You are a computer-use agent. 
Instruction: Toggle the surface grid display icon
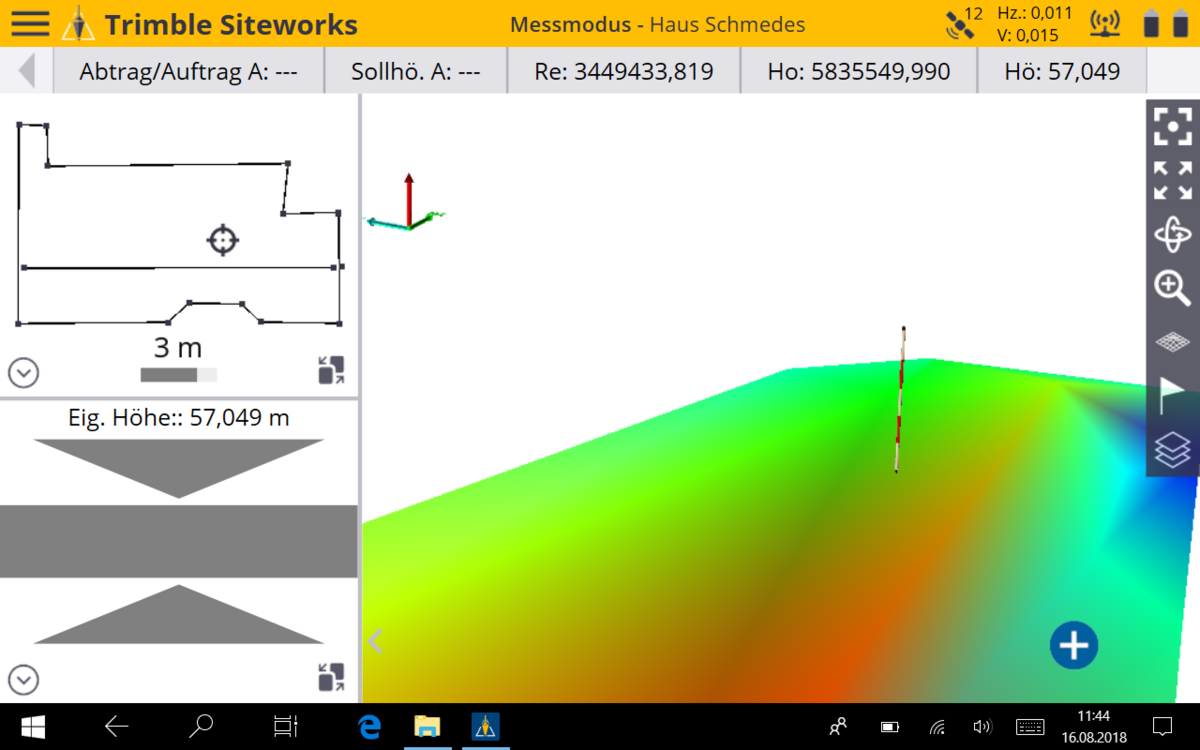1173,341
